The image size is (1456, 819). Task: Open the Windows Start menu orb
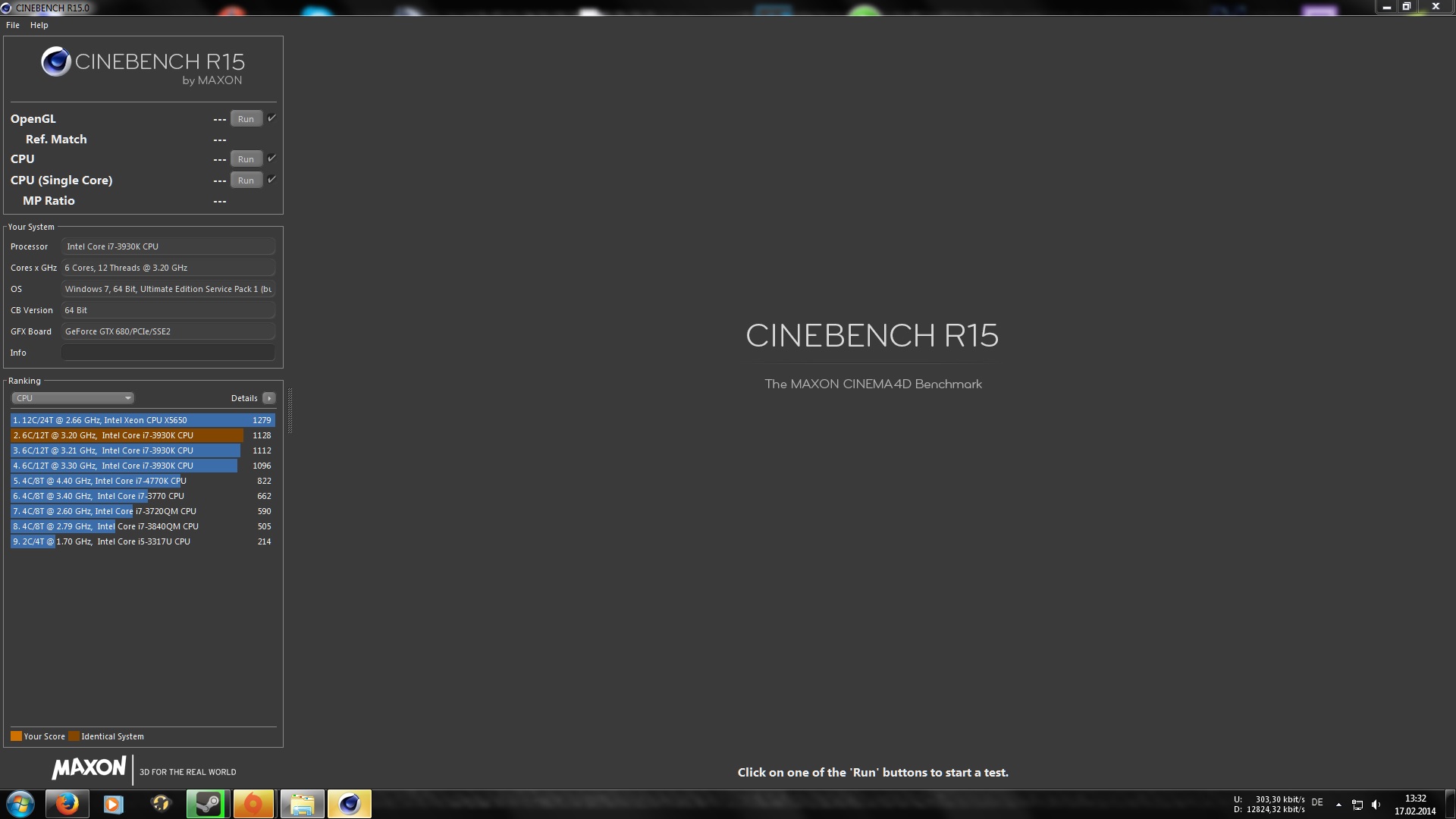20,804
